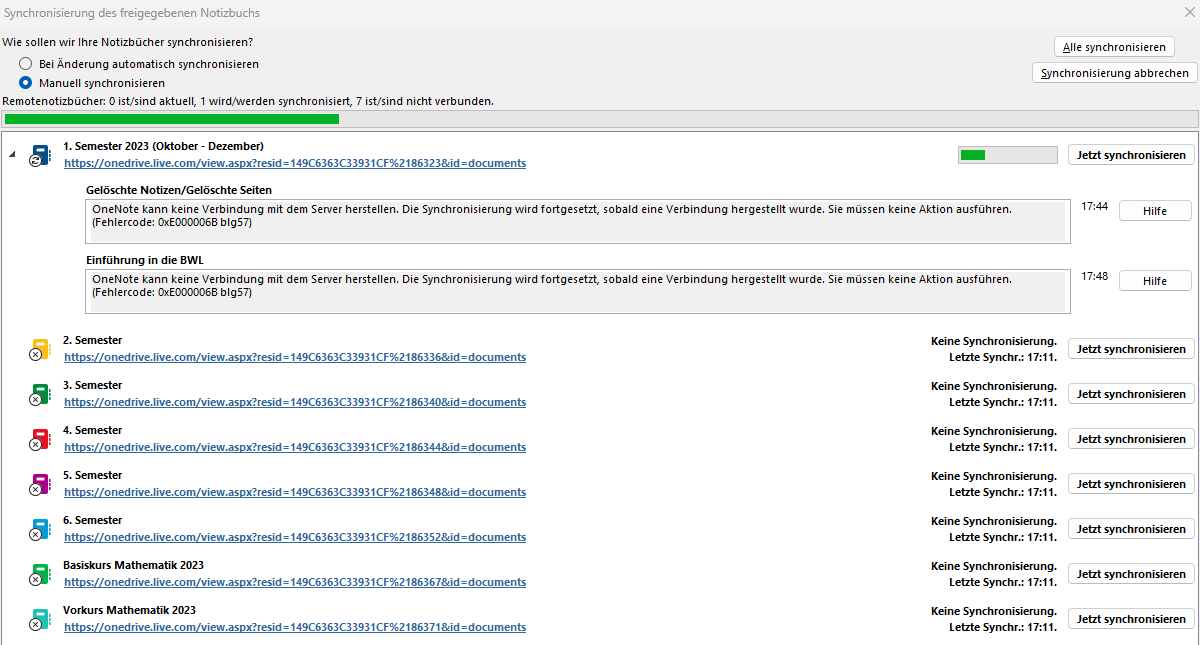Open the 1. Semester 2023 OneDrive link
This screenshot has height=645, width=1200.
295,163
